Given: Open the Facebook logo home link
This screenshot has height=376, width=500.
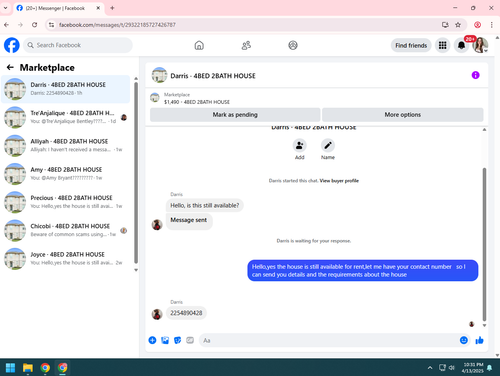Looking at the screenshot, I should click(12, 45).
